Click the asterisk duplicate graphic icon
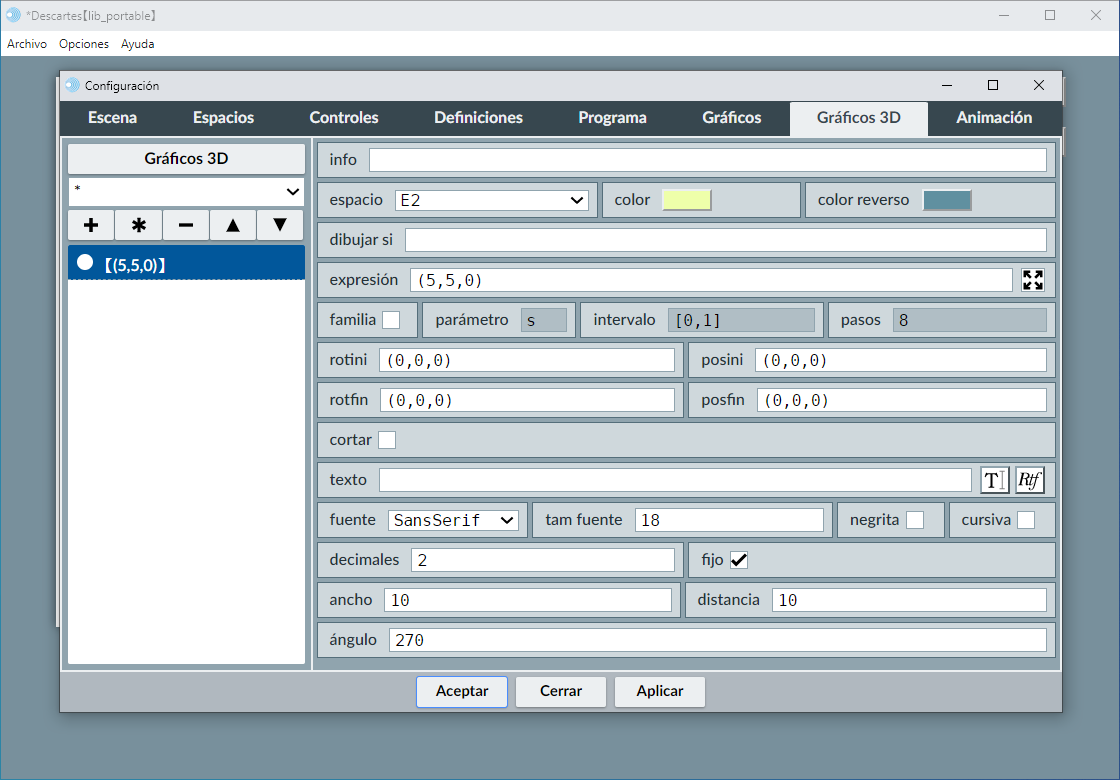Screen dimensions: 1120x780 pos(139,225)
